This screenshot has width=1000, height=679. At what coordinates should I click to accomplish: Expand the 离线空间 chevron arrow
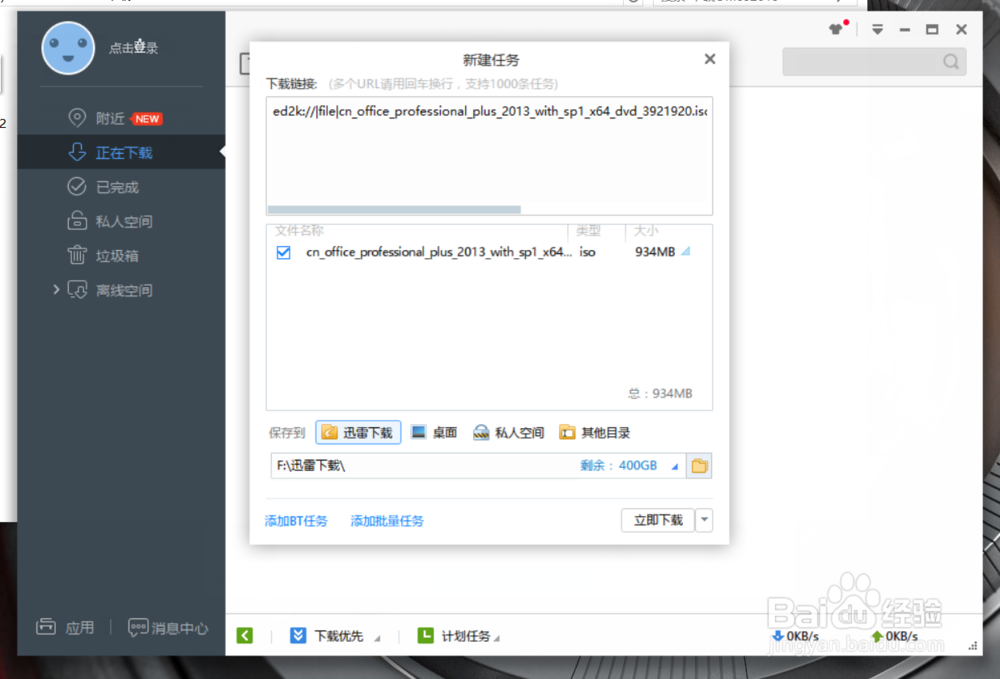pyautogui.click(x=56, y=289)
